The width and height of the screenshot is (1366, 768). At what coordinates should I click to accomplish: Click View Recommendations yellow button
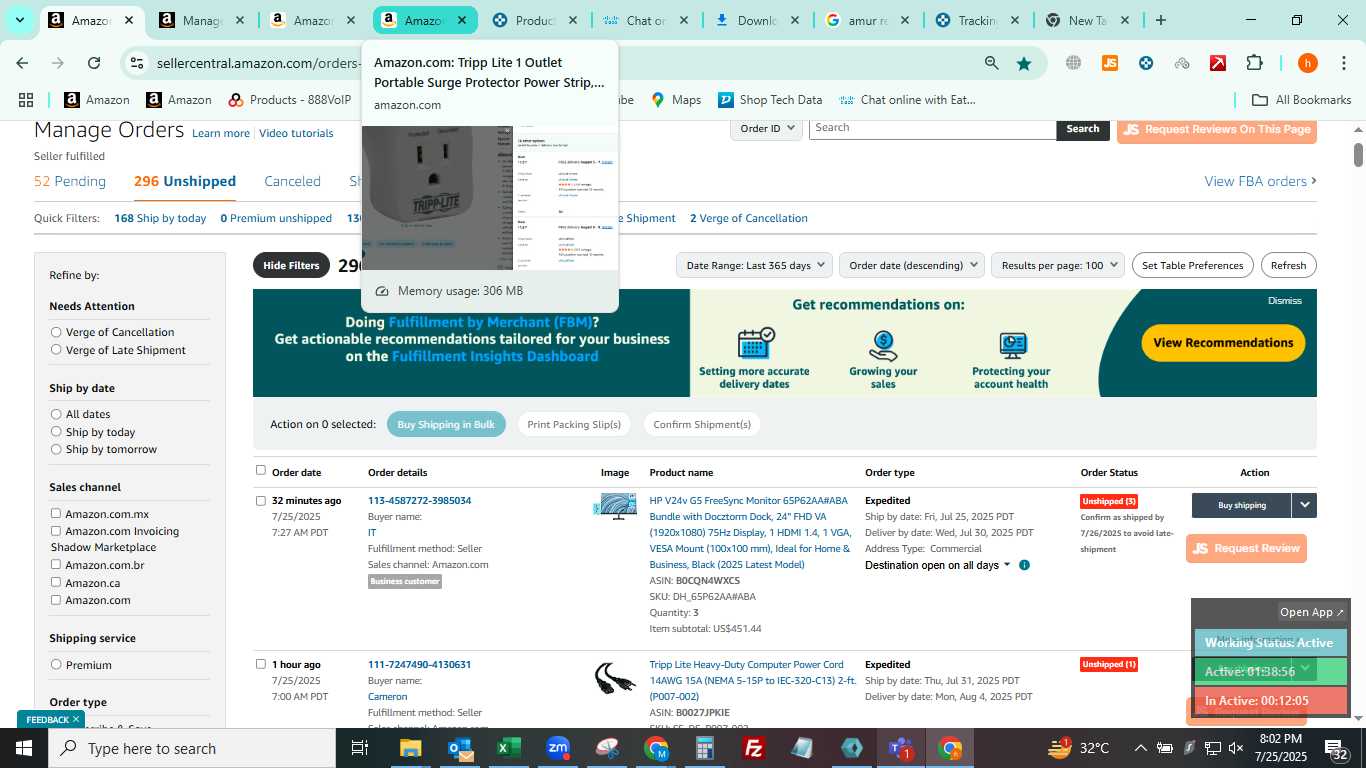click(x=1223, y=342)
